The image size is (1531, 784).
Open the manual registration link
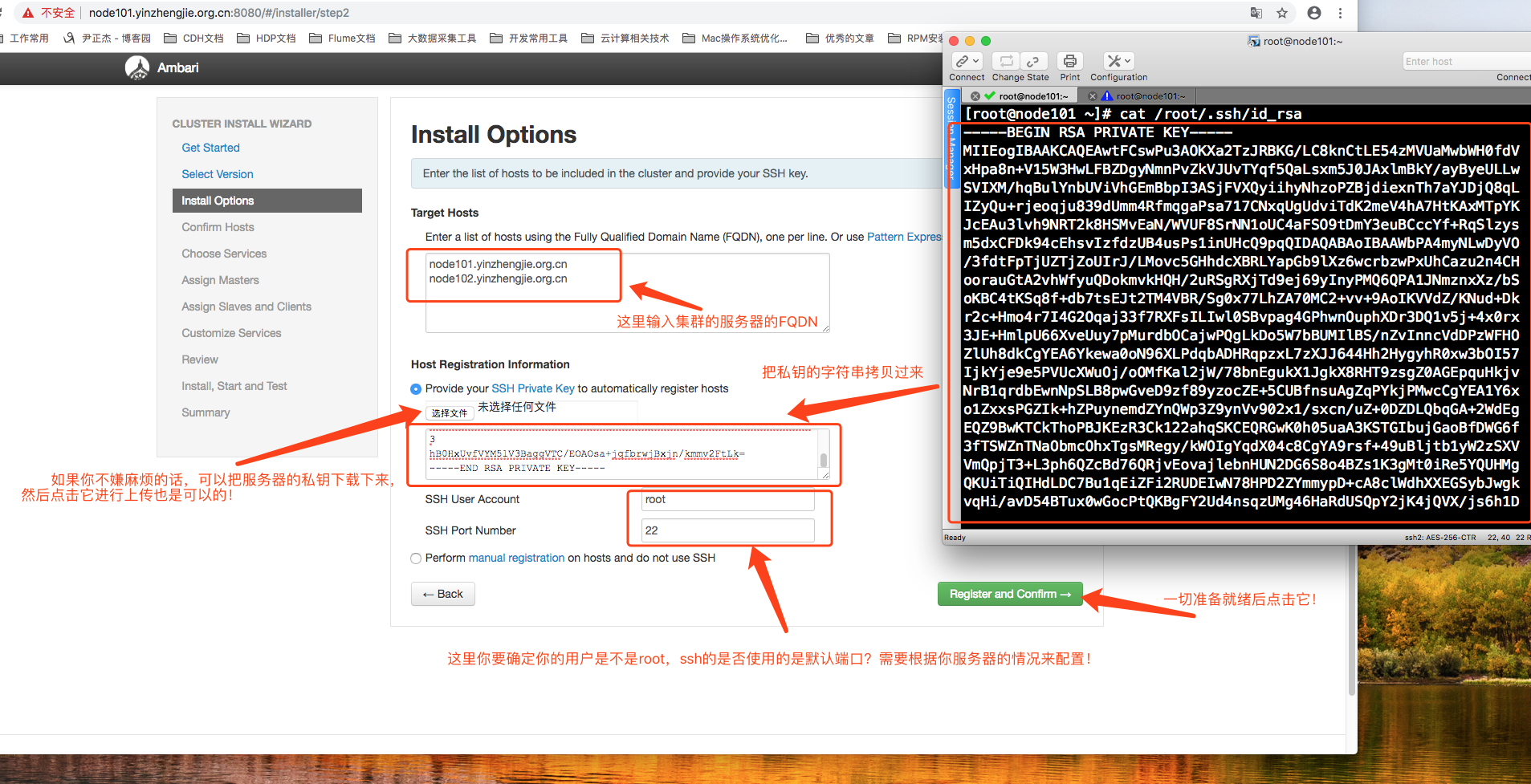coord(516,558)
